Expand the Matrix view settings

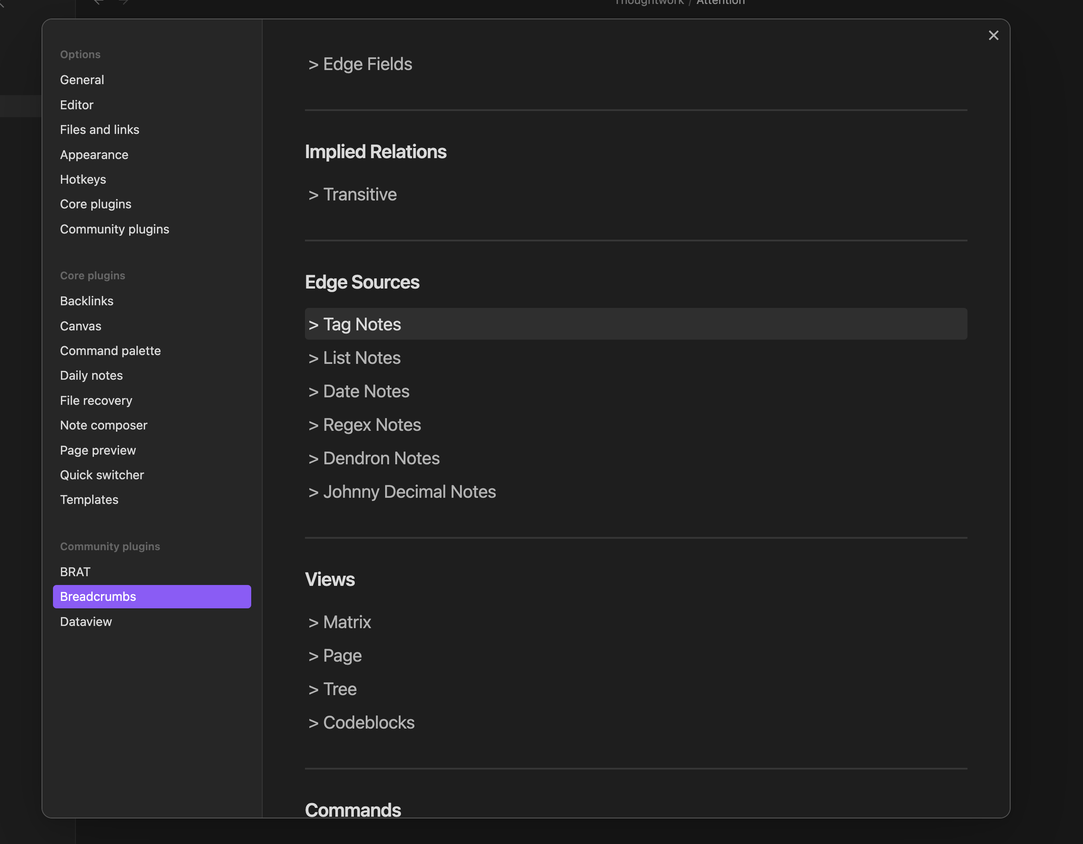pyautogui.click(x=340, y=622)
